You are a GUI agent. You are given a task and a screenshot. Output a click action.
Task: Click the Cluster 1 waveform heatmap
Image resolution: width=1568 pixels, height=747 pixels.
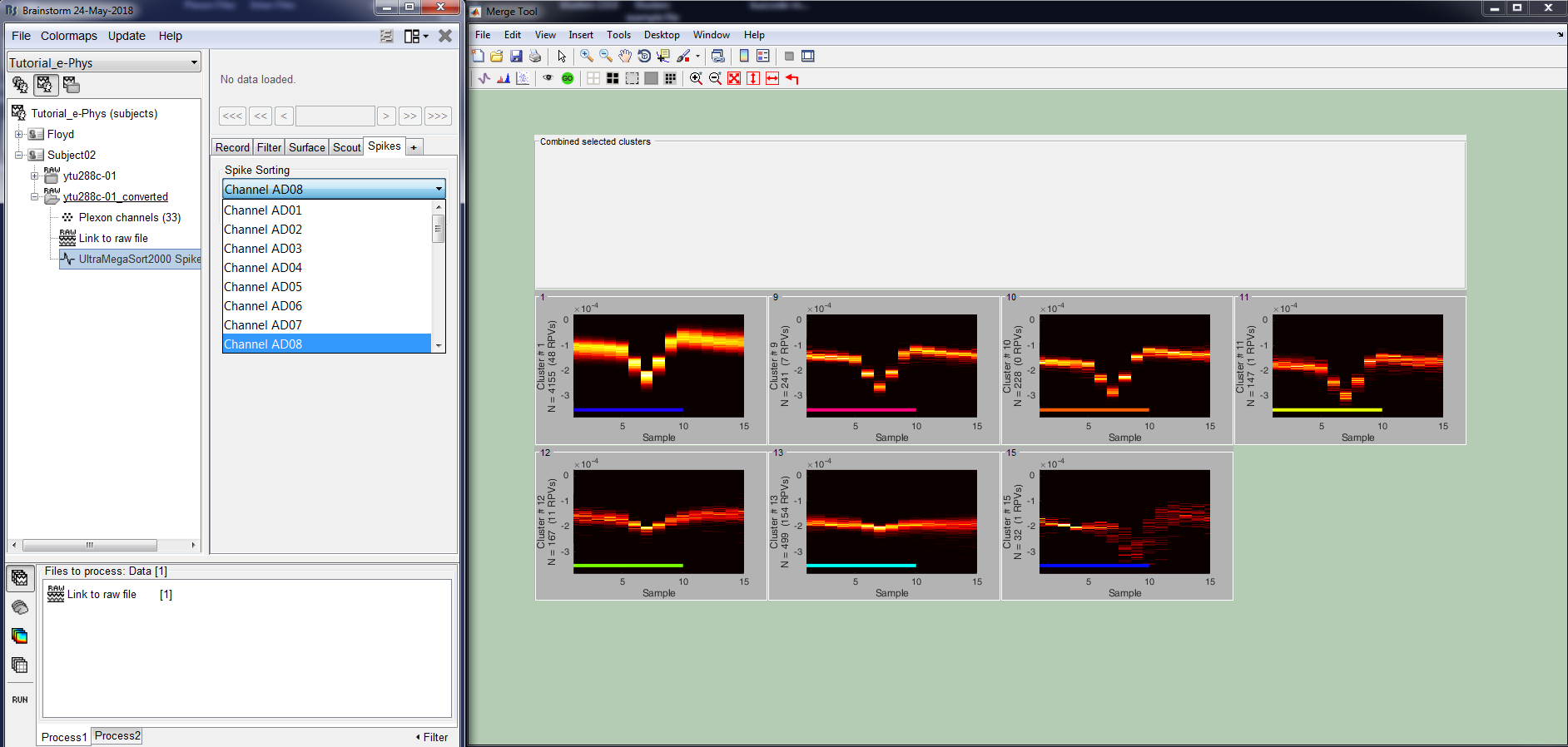658,365
